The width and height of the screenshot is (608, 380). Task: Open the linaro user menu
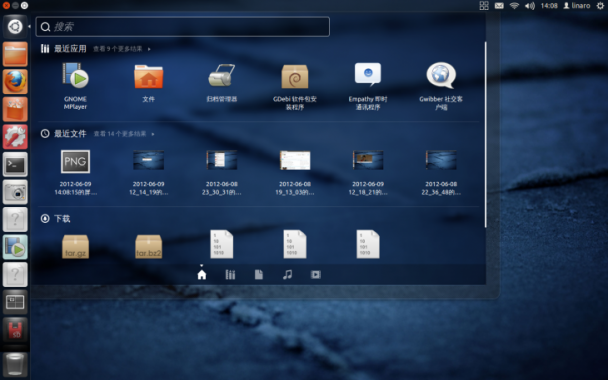[577, 5]
